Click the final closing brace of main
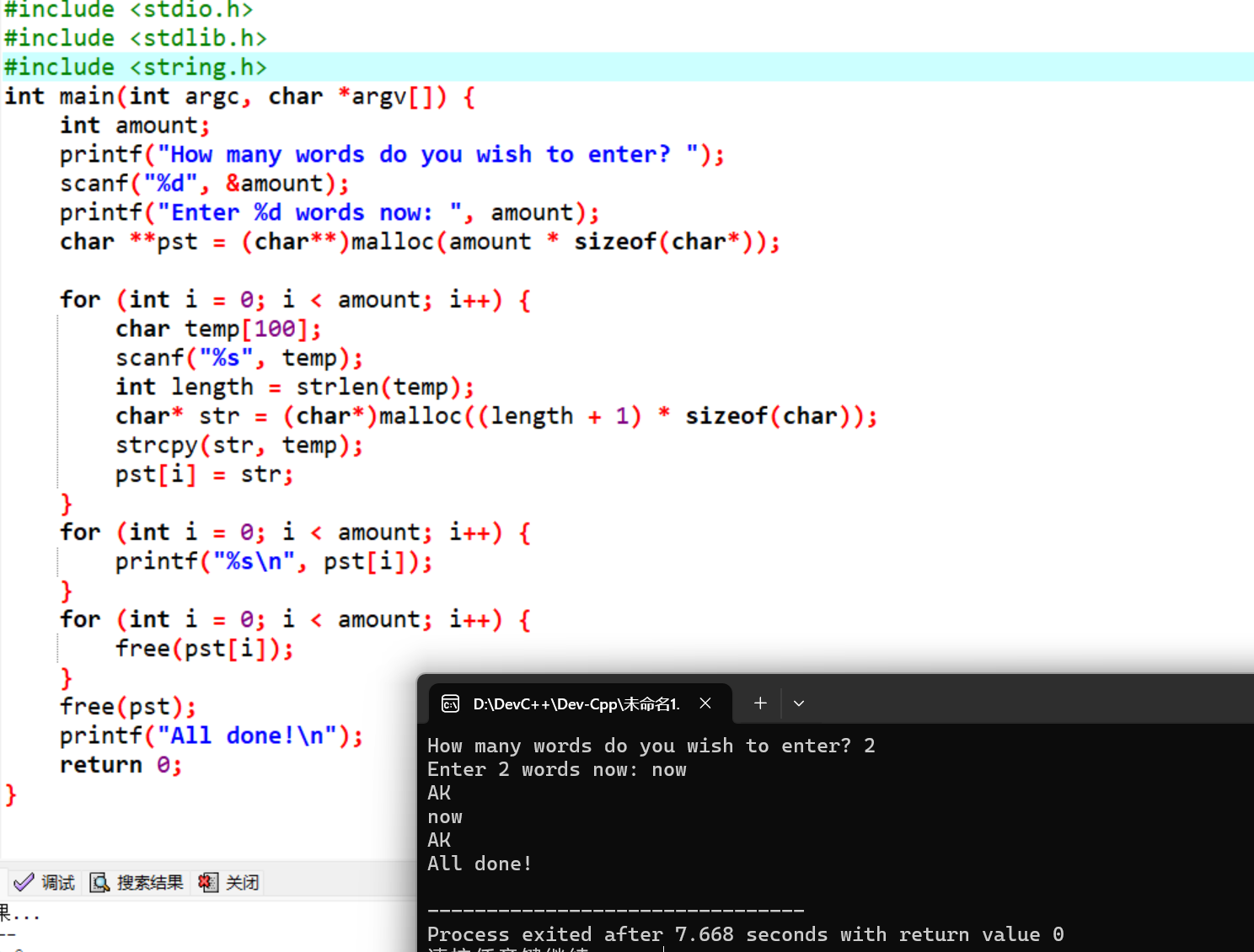Viewport: 1254px width, 952px height. pyautogui.click(x=10, y=794)
